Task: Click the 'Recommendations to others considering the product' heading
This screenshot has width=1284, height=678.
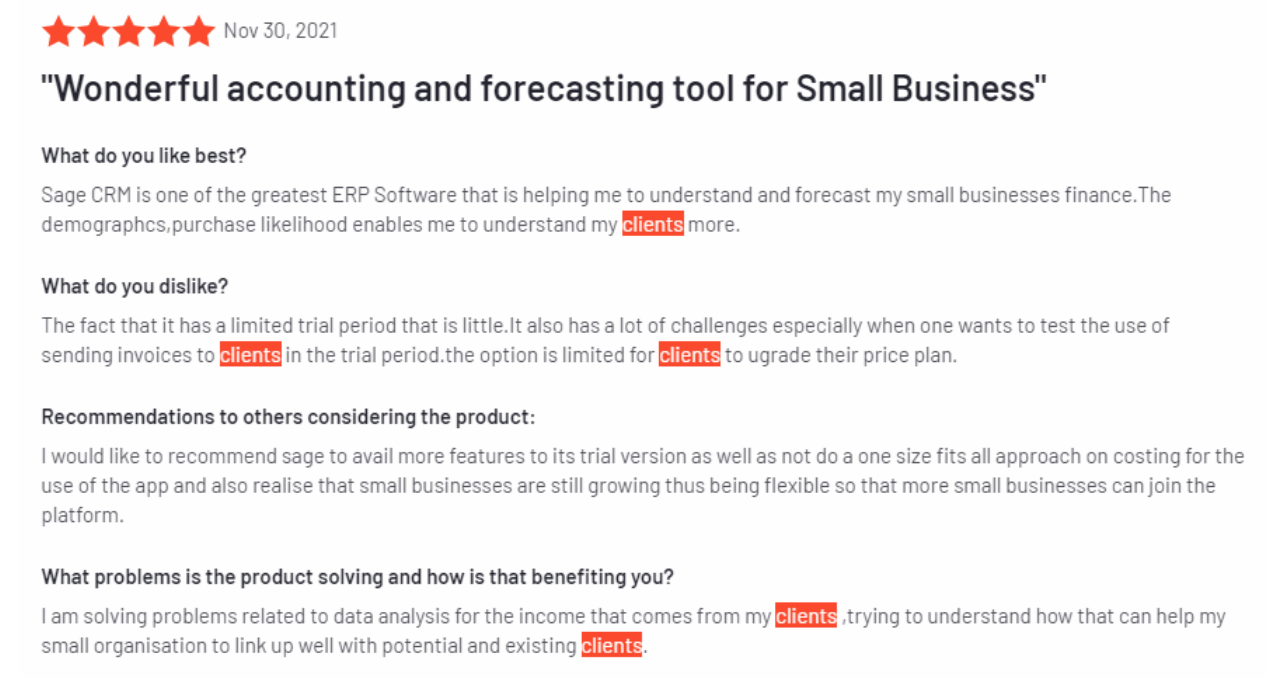Action: [x=288, y=417]
